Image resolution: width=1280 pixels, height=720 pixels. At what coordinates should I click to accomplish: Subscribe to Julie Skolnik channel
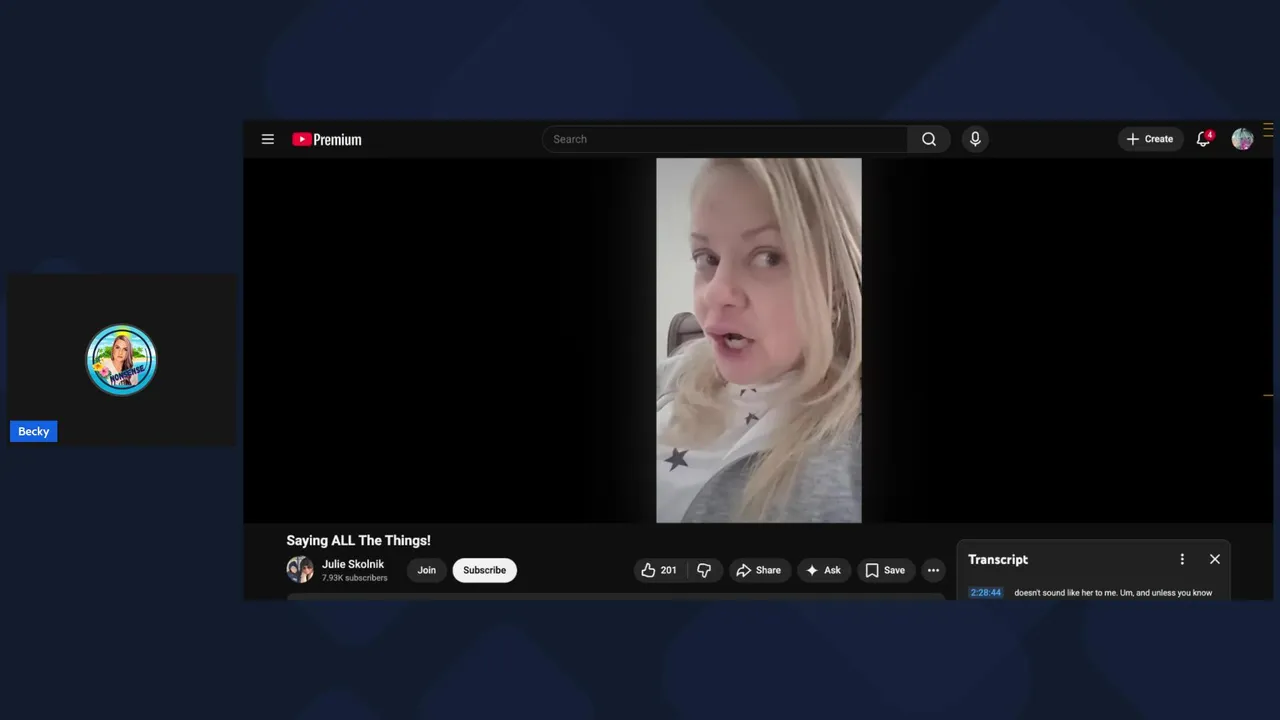tap(484, 570)
